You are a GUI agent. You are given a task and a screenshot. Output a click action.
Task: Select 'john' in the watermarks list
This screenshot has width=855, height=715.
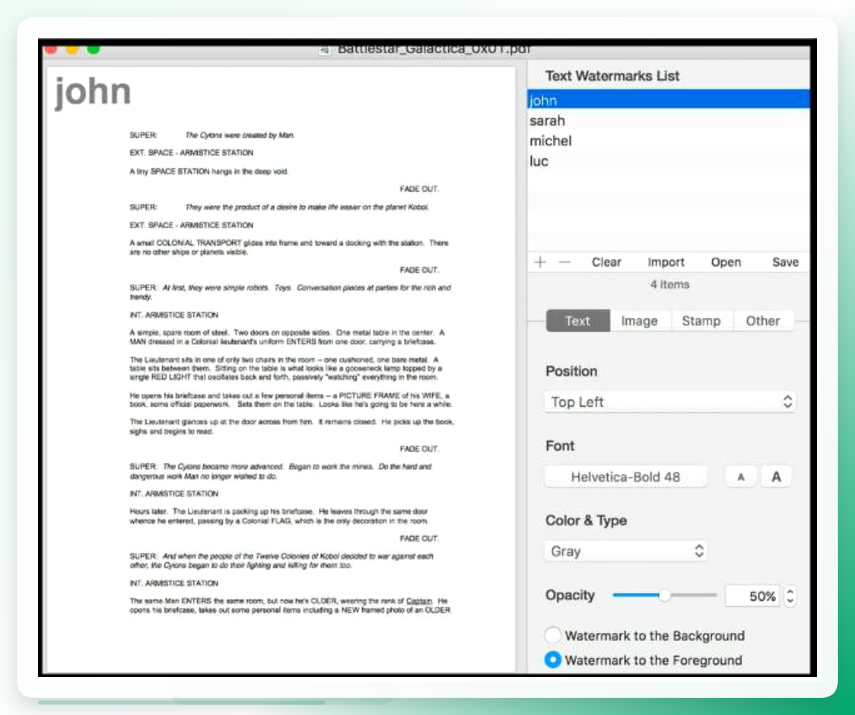[669, 100]
